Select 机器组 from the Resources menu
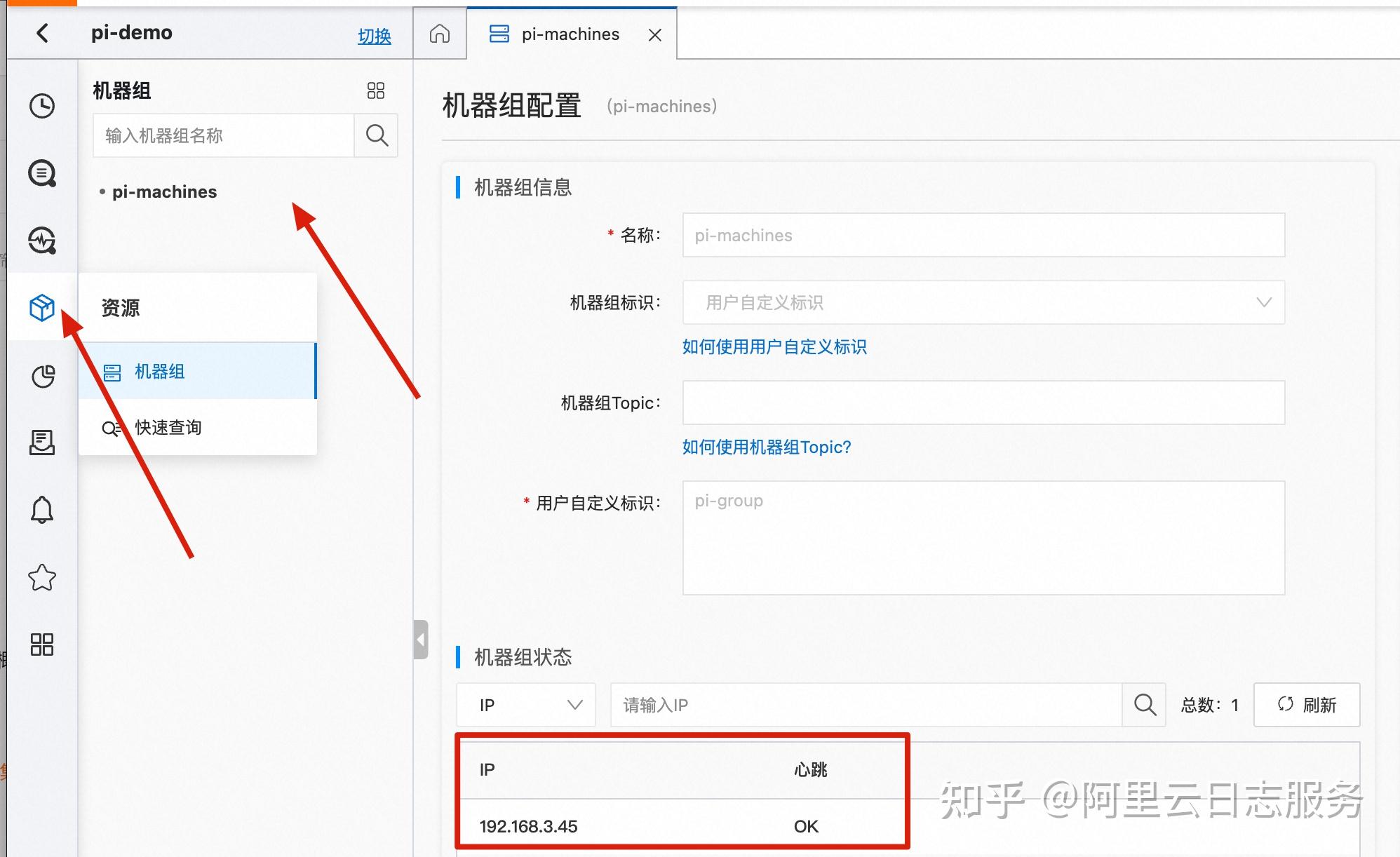The image size is (1400, 857). [x=159, y=371]
